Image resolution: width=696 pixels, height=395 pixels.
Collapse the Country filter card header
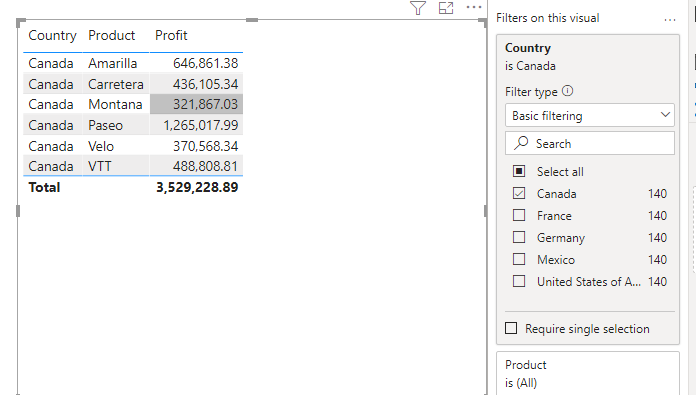pos(528,47)
